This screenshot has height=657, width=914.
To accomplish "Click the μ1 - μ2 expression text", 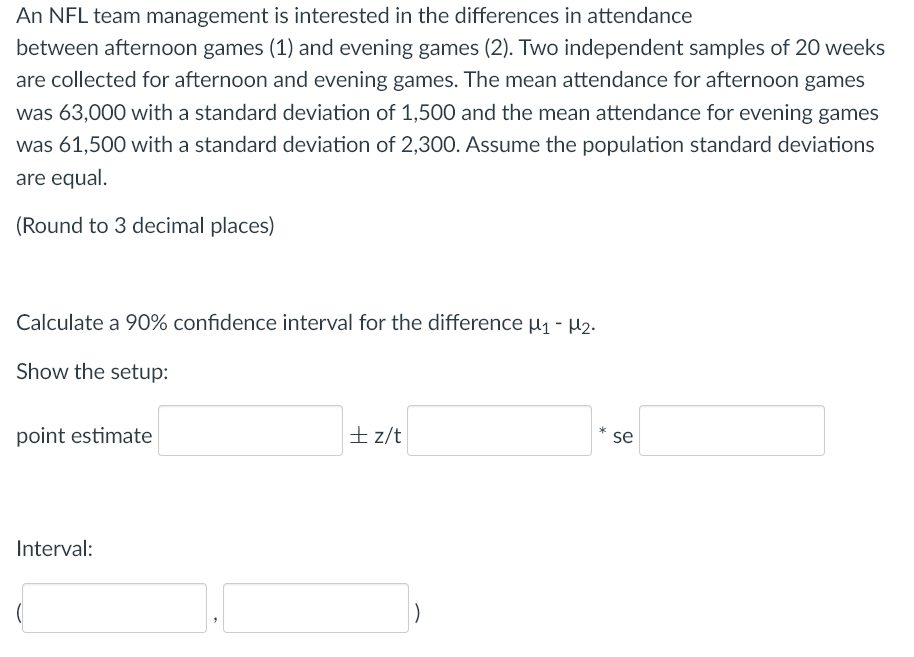I will point(560,322).
